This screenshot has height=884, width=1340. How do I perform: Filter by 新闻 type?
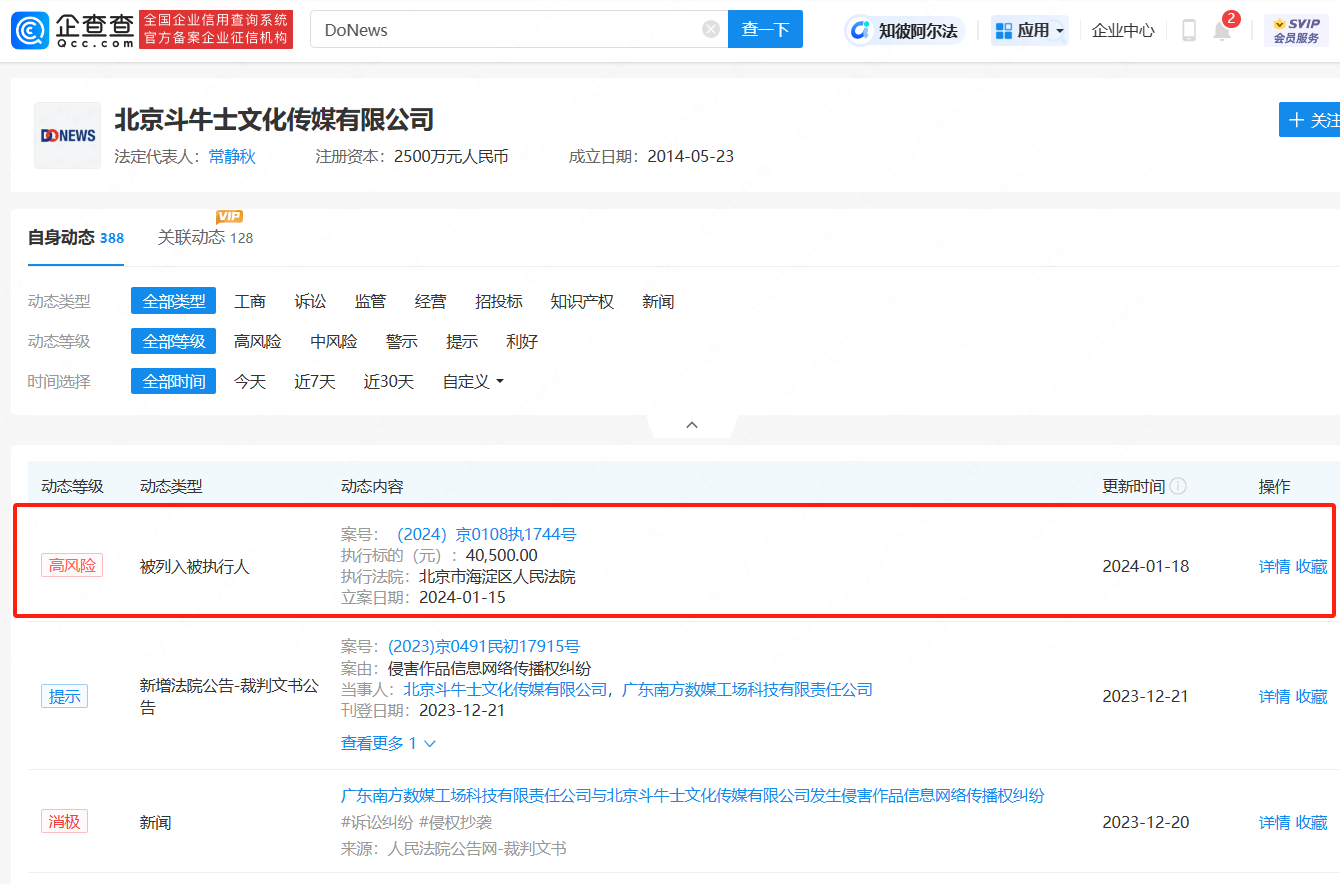coord(658,301)
